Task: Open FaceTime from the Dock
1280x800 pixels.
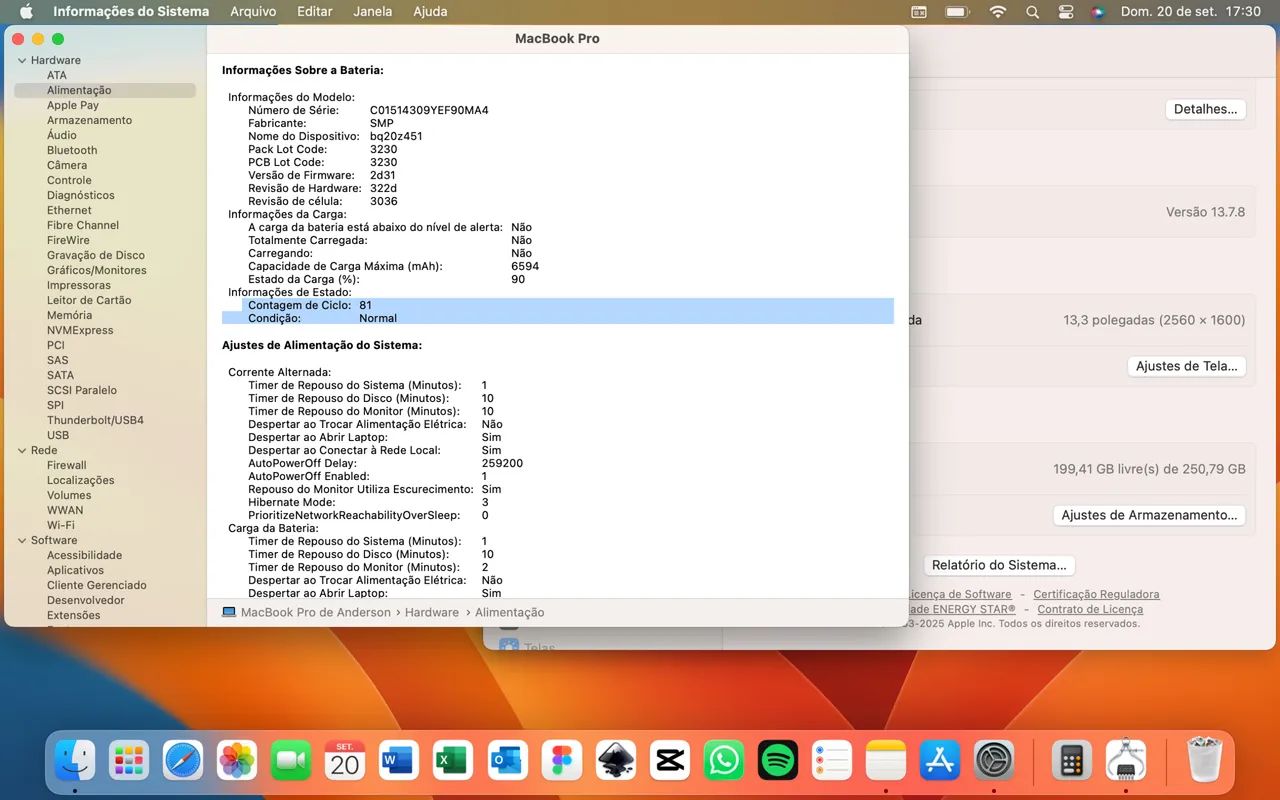Action: click(291, 761)
